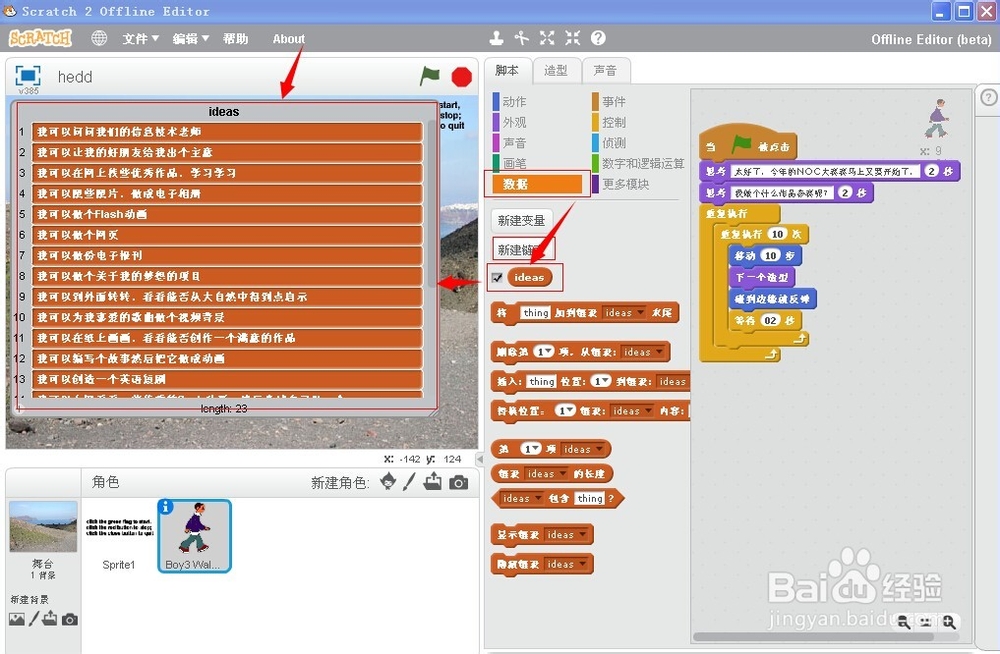Select the Boy3 Wal sprite thumbnail
This screenshot has height=654, width=1000.
[193, 536]
